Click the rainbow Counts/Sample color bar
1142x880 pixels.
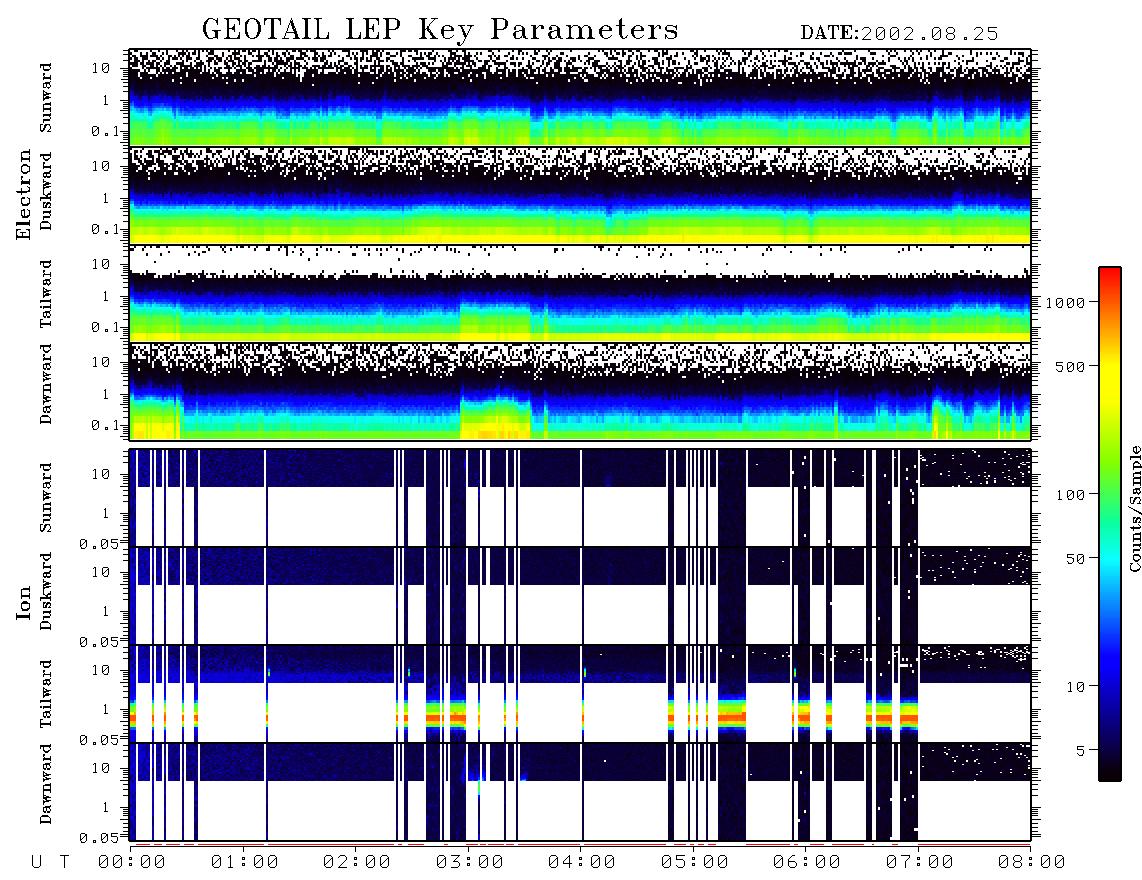click(x=1110, y=524)
